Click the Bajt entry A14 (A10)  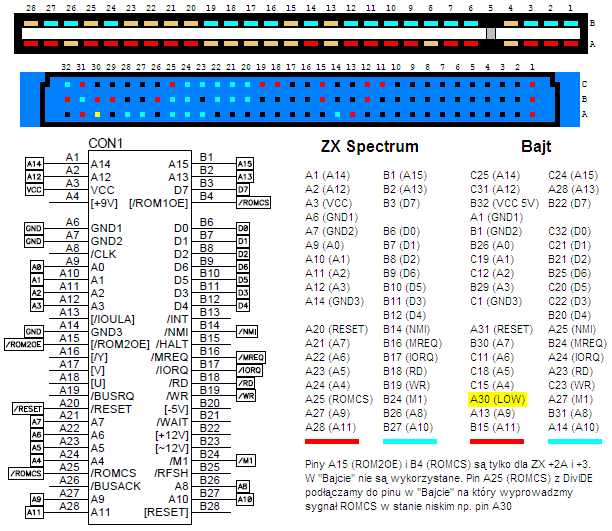(x=573, y=428)
